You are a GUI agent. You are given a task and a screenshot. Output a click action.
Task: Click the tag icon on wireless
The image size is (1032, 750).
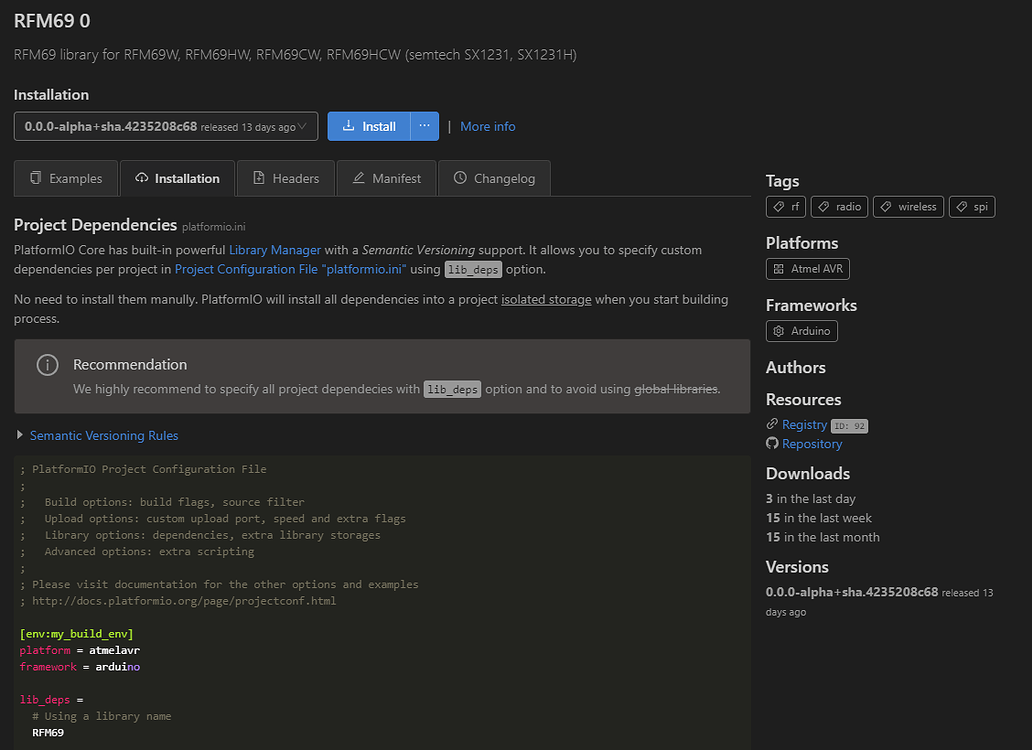click(886, 207)
